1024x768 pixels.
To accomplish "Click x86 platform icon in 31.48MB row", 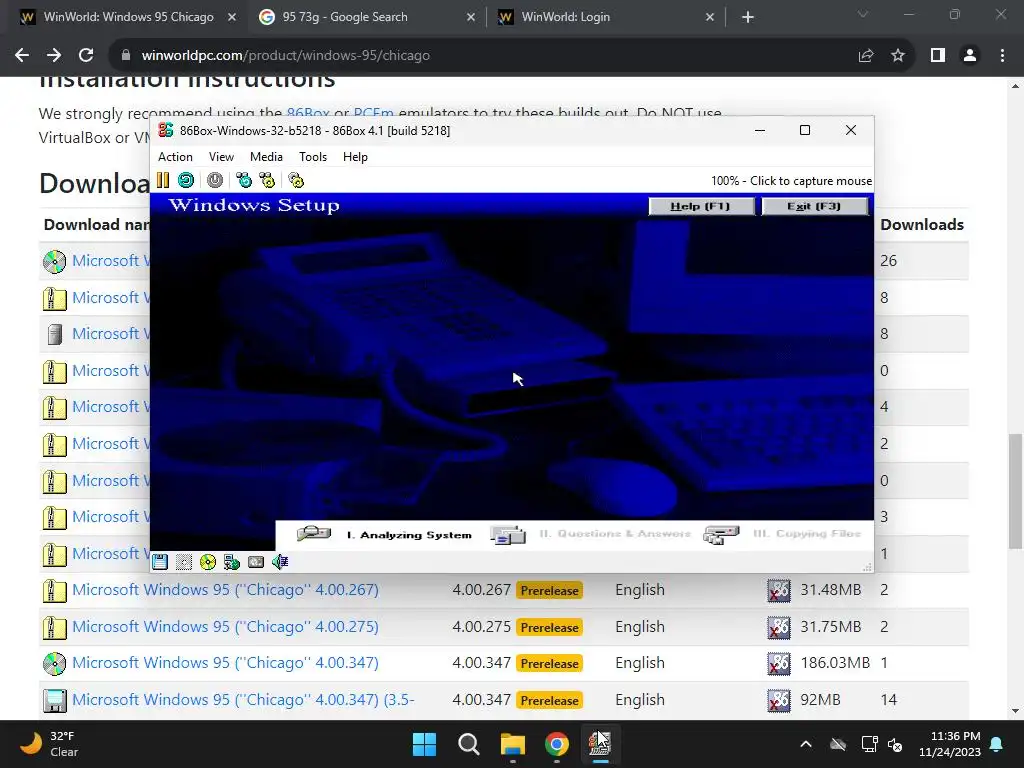I will (778, 590).
